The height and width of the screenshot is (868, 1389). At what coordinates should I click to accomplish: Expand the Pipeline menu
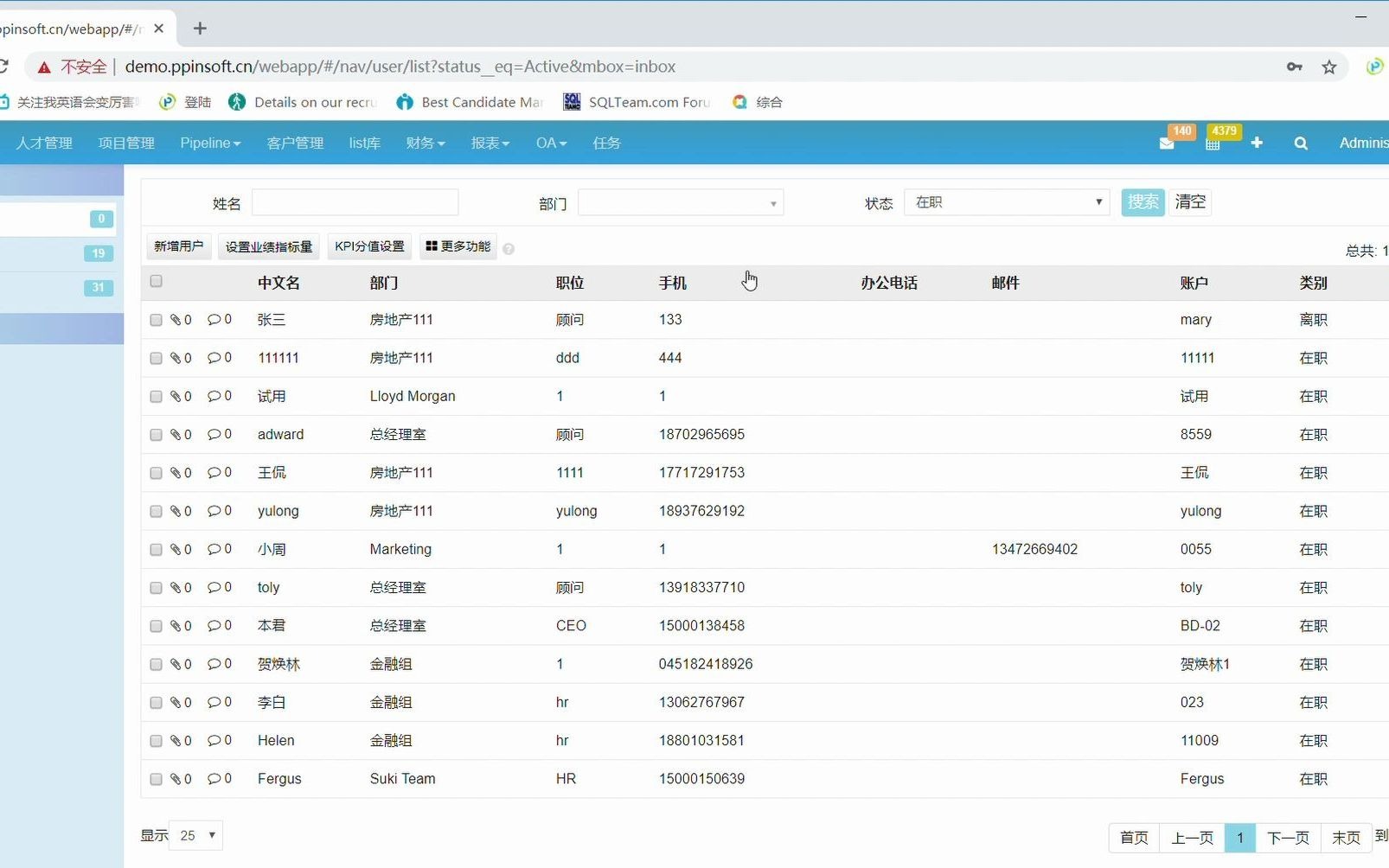pos(210,143)
